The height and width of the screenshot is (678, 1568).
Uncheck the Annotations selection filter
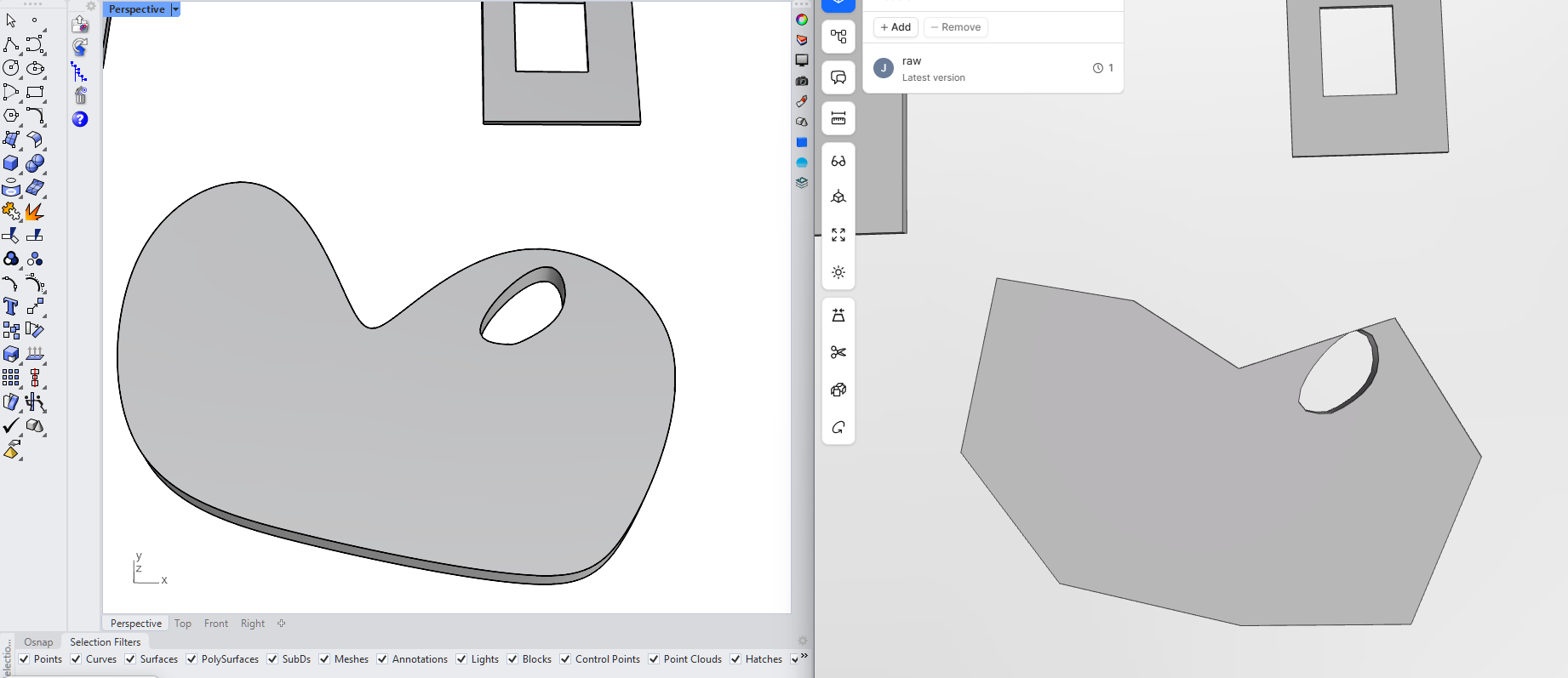click(x=382, y=659)
